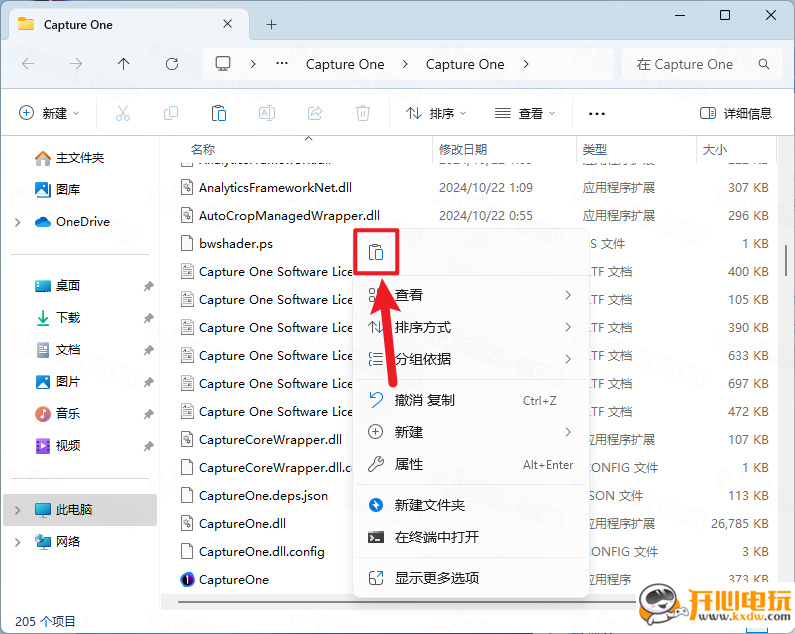Choose 新建文件夹 in context menu
795x634 pixels.
point(471,505)
